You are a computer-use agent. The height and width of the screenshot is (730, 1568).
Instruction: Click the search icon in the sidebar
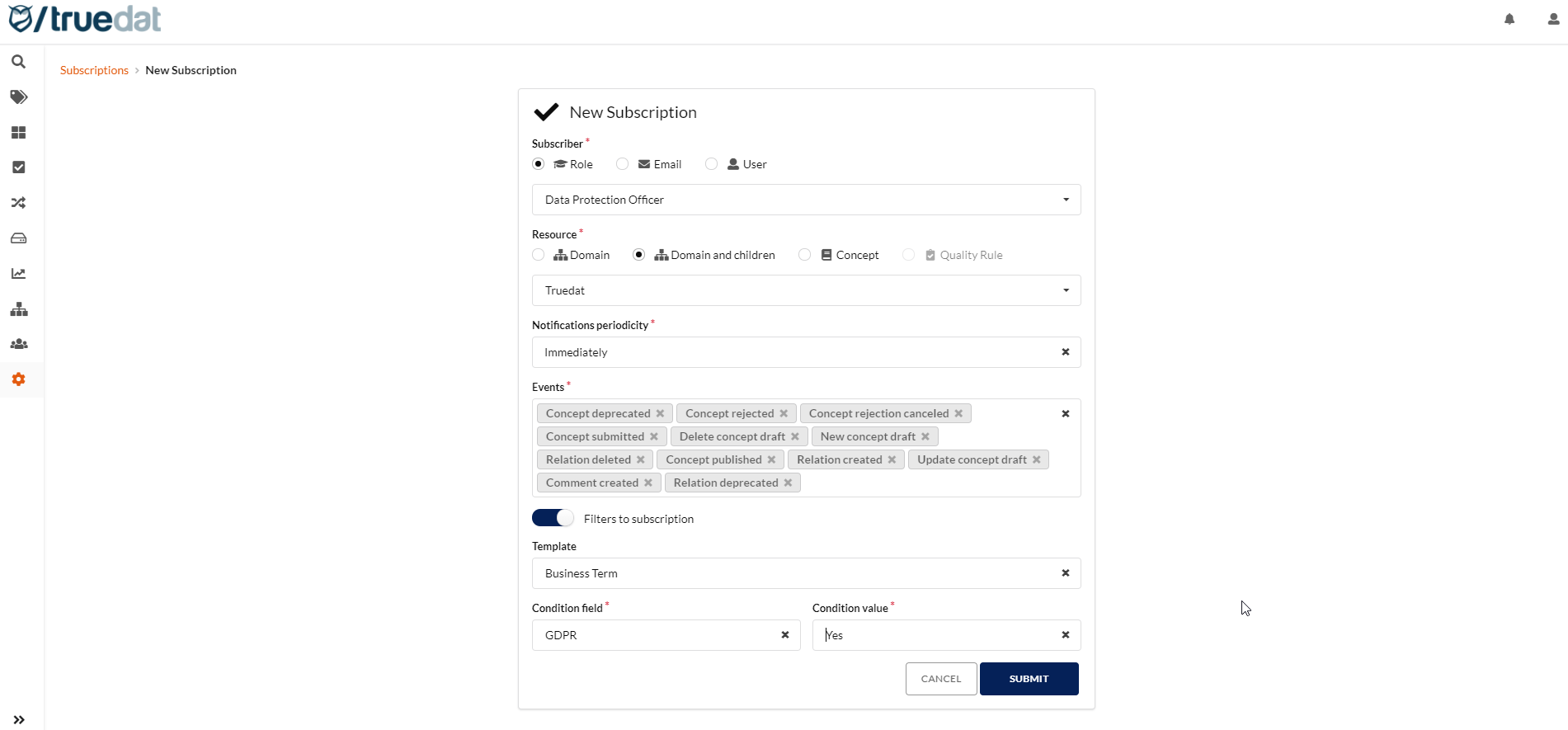click(18, 62)
